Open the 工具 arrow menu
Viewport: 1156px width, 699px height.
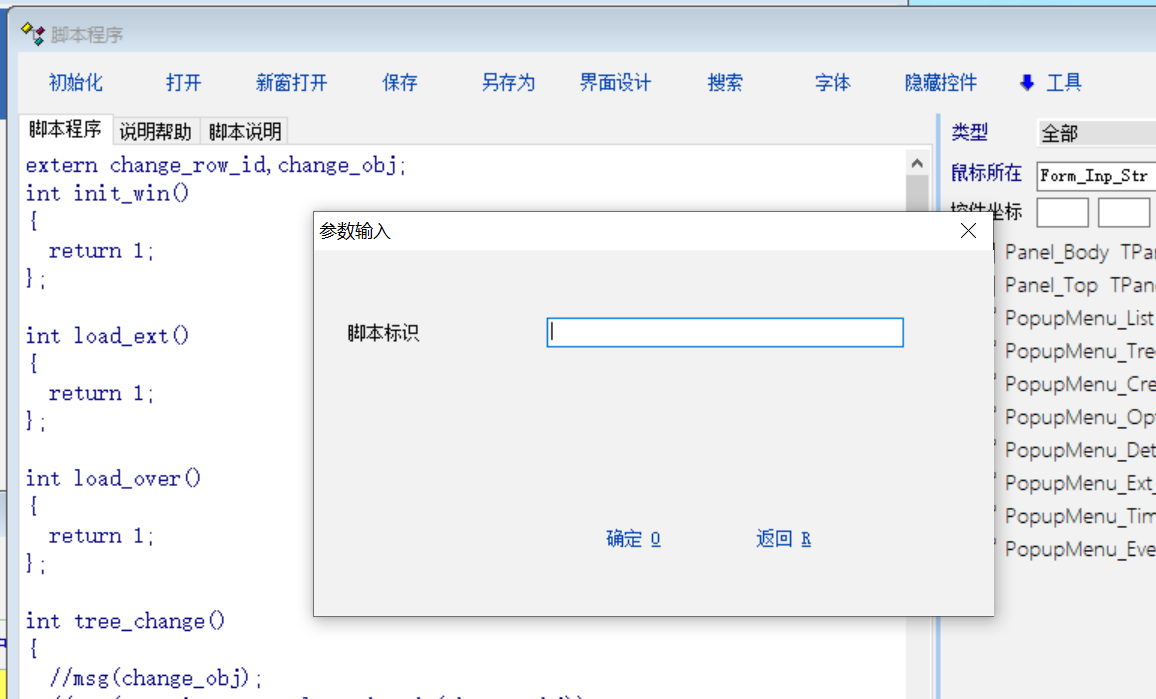[x=1050, y=83]
